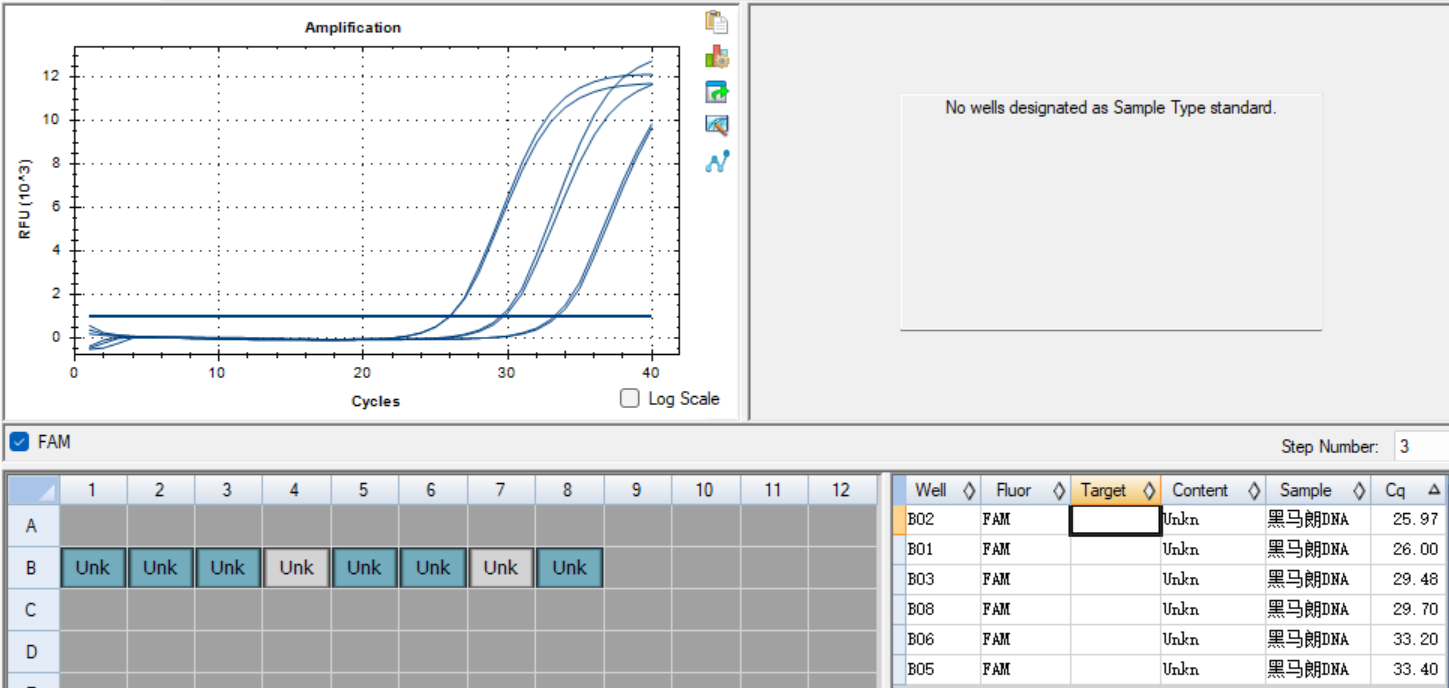Click the copy chart to clipboard icon

(716, 22)
